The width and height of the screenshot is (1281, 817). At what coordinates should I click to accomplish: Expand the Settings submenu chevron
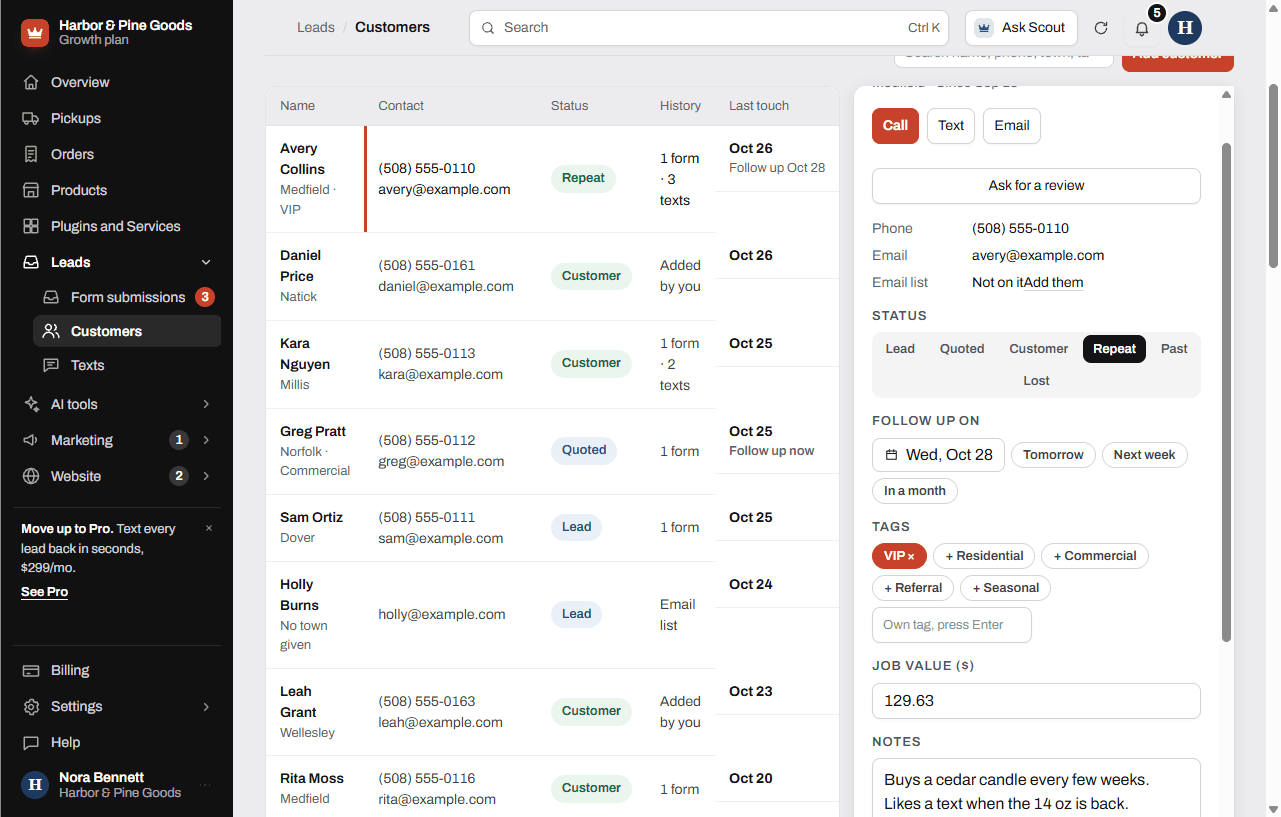coord(206,706)
